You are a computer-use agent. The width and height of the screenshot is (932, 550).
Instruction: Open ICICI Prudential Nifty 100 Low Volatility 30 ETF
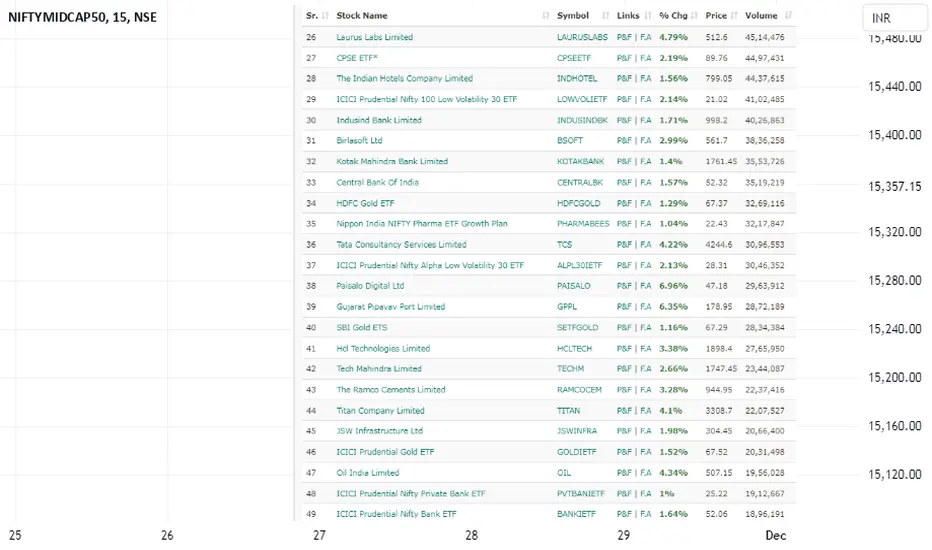click(427, 99)
